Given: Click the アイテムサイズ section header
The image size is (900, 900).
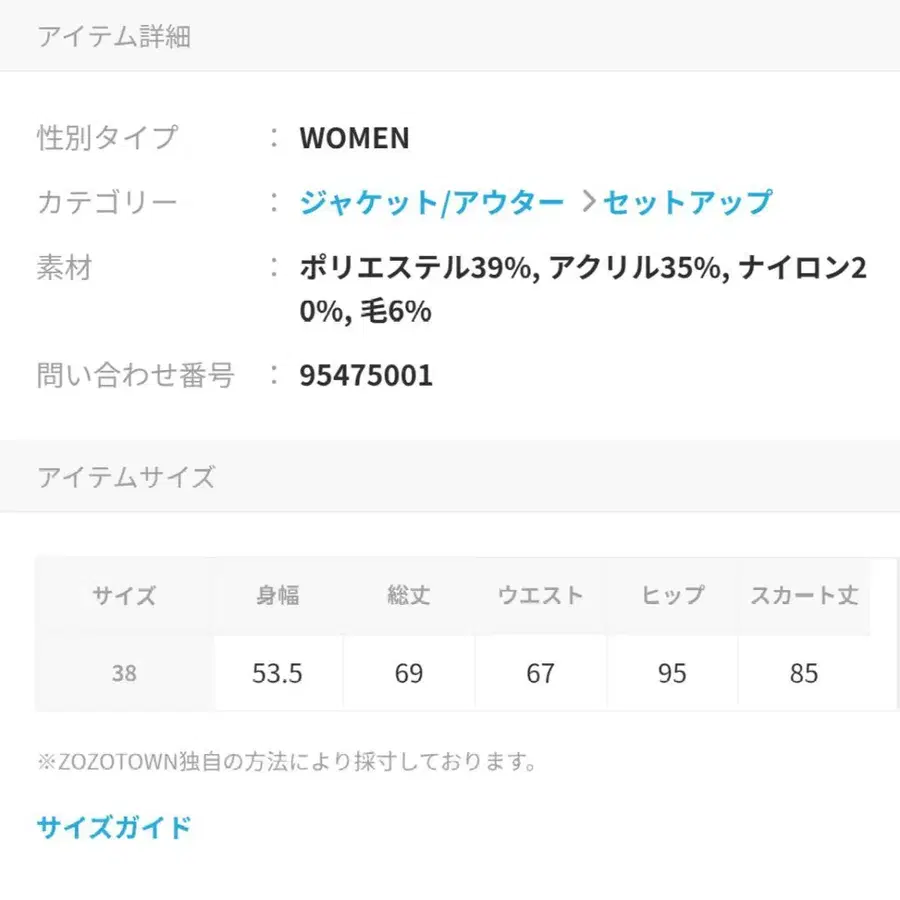Looking at the screenshot, I should coord(125,476).
